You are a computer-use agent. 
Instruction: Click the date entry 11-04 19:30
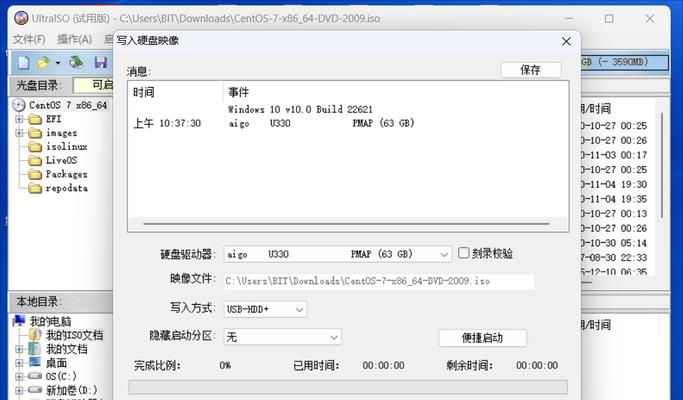click(614, 184)
